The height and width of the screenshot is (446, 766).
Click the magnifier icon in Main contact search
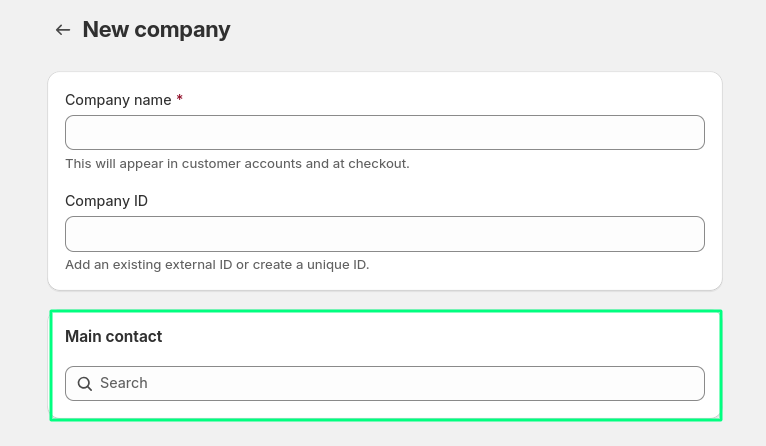85,384
